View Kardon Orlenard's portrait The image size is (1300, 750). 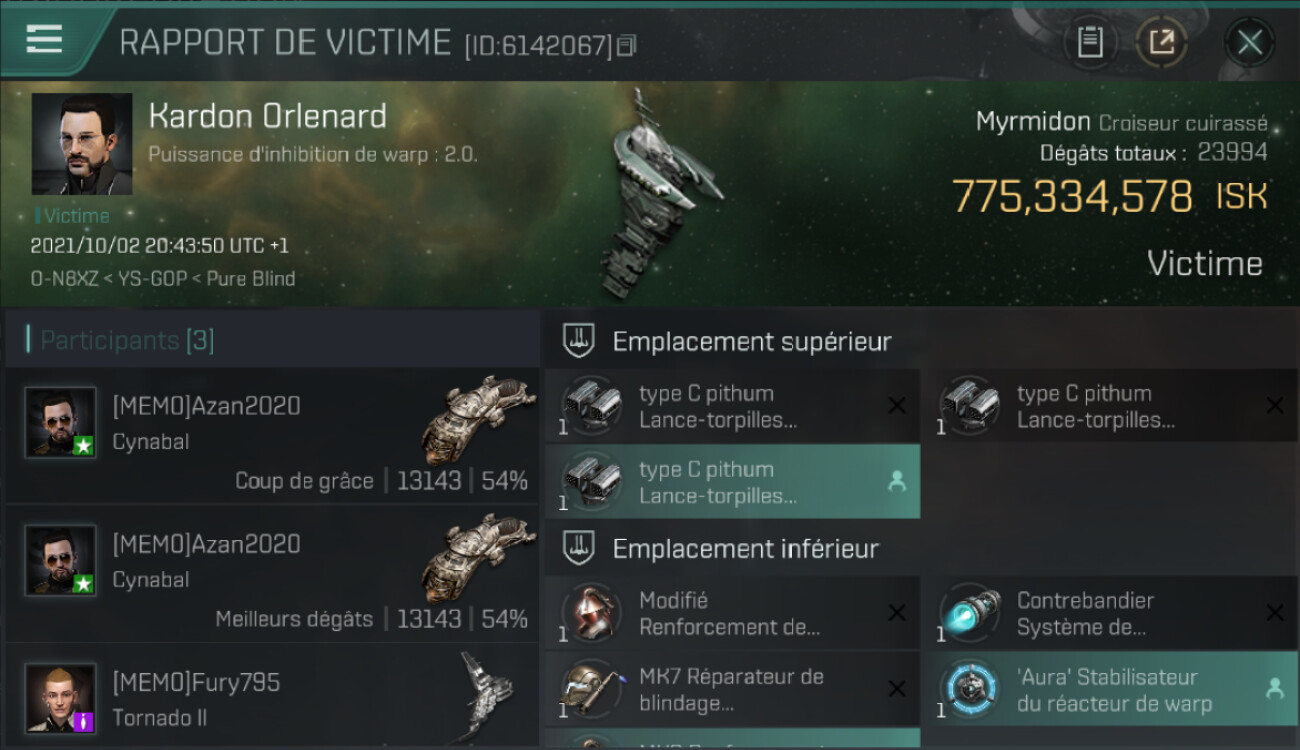82,144
